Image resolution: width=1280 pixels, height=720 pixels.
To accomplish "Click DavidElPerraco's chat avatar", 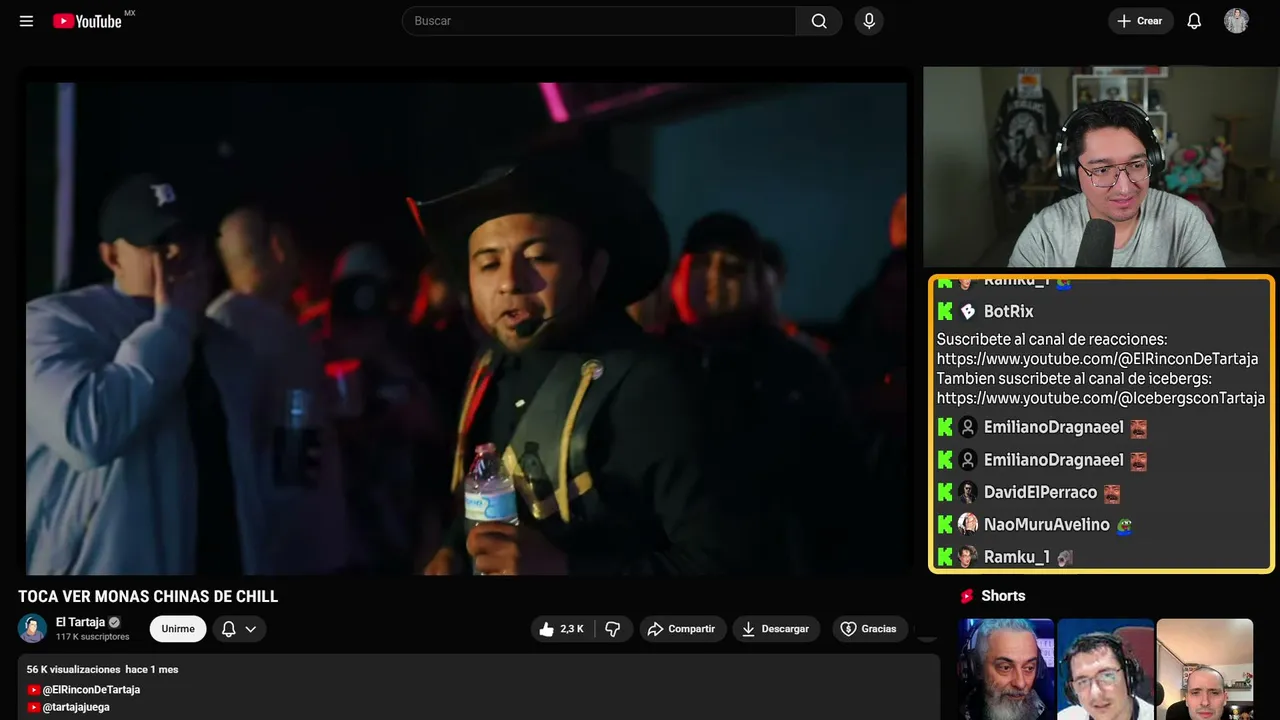I will pyautogui.click(x=968, y=493).
